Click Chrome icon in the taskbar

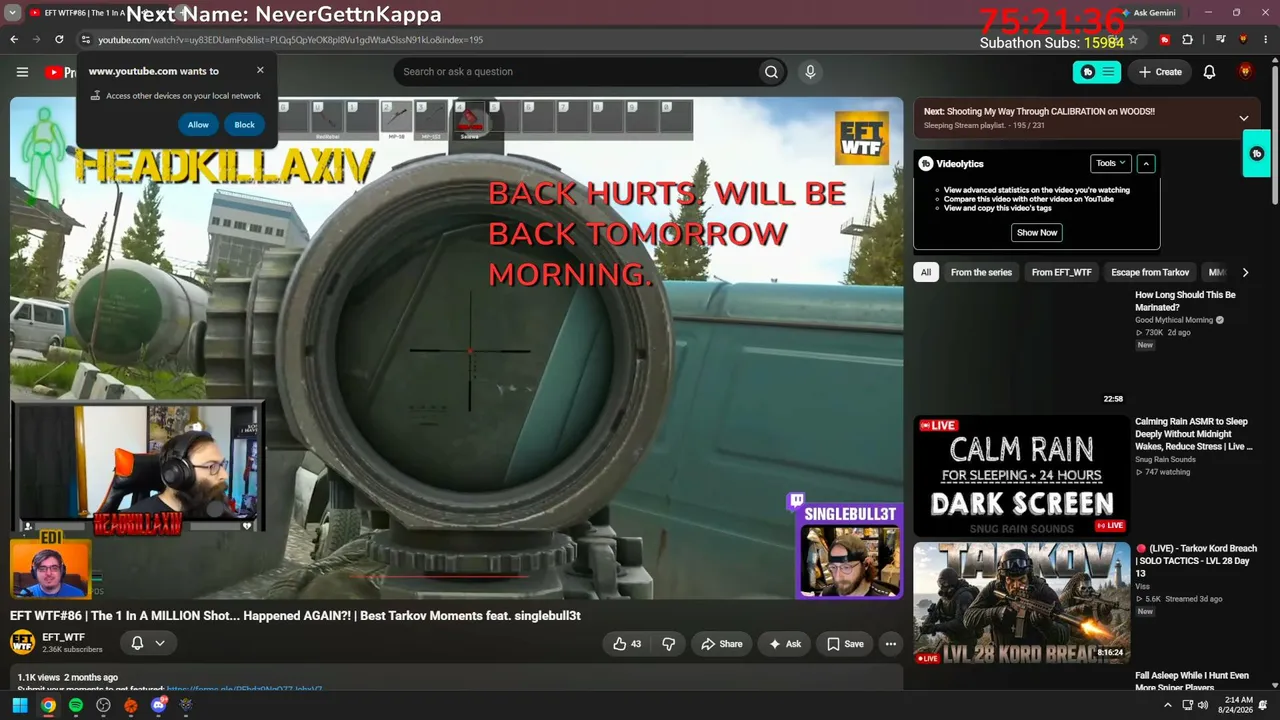pyautogui.click(x=48, y=706)
